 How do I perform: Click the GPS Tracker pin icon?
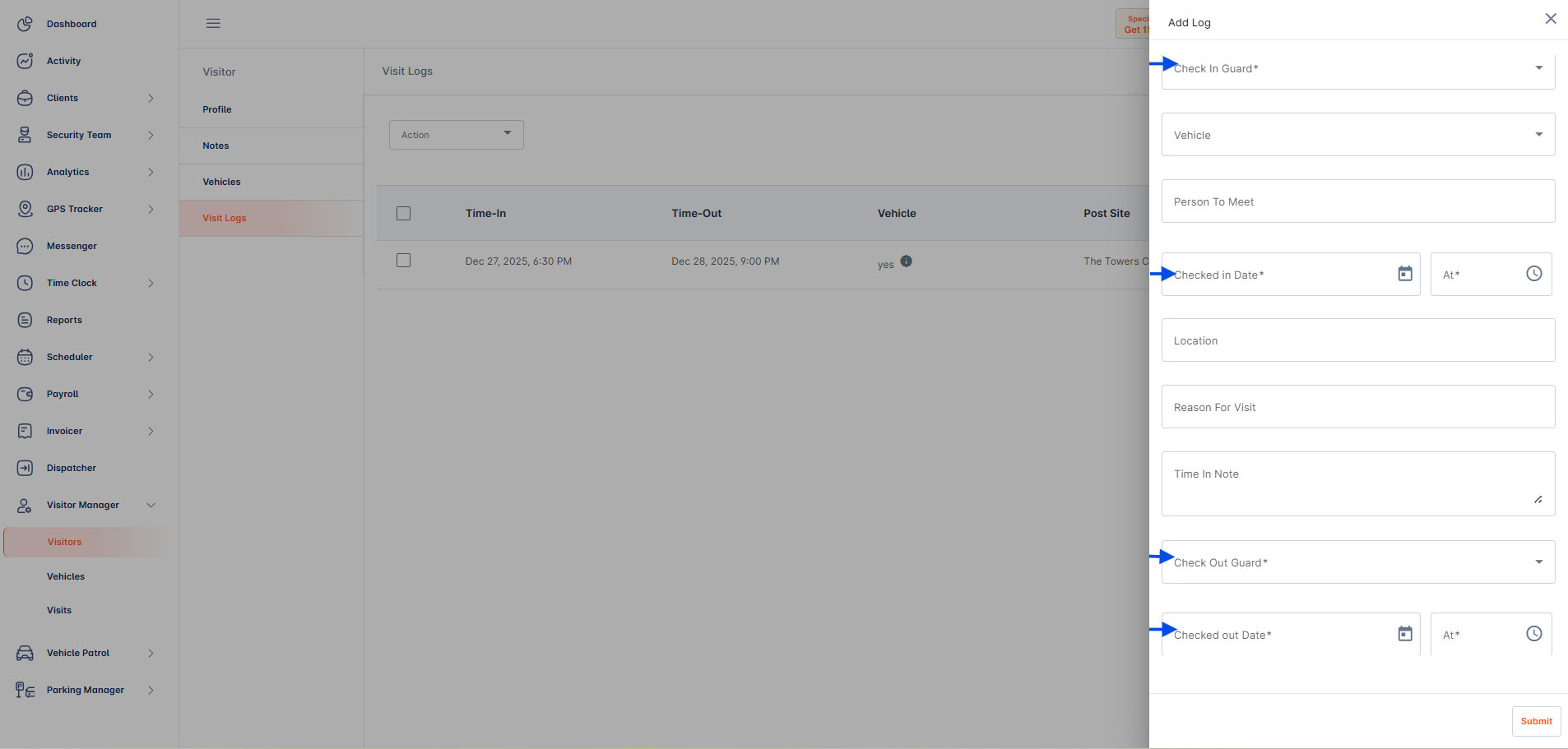[x=25, y=209]
